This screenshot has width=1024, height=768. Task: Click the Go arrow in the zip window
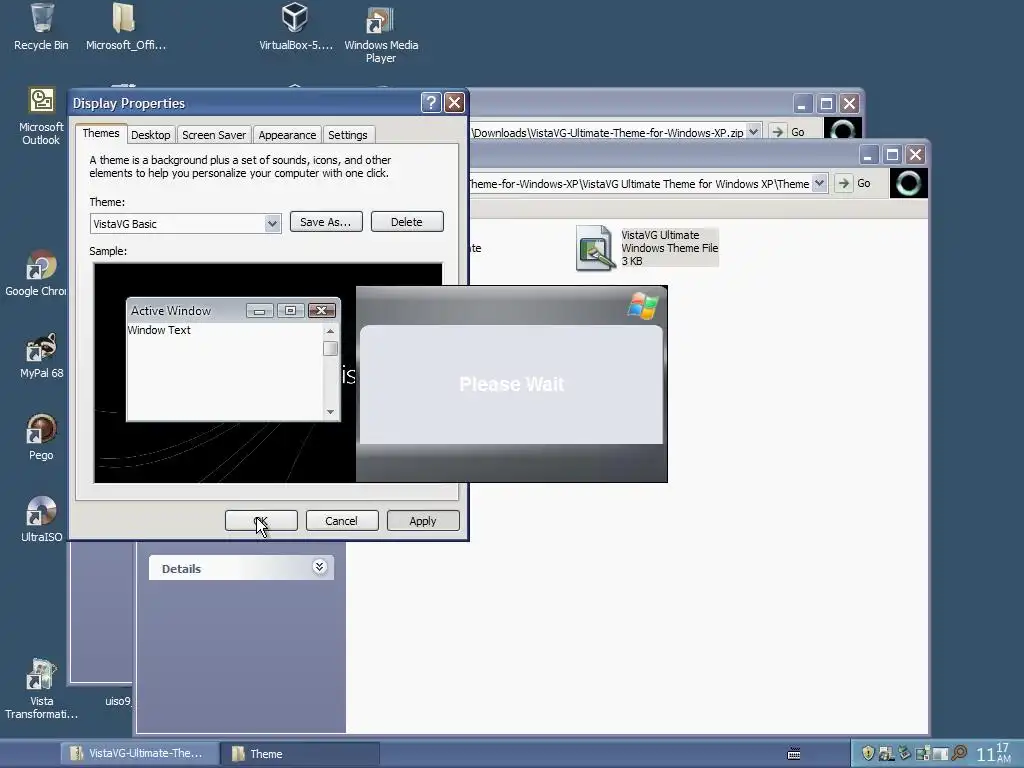(x=777, y=132)
